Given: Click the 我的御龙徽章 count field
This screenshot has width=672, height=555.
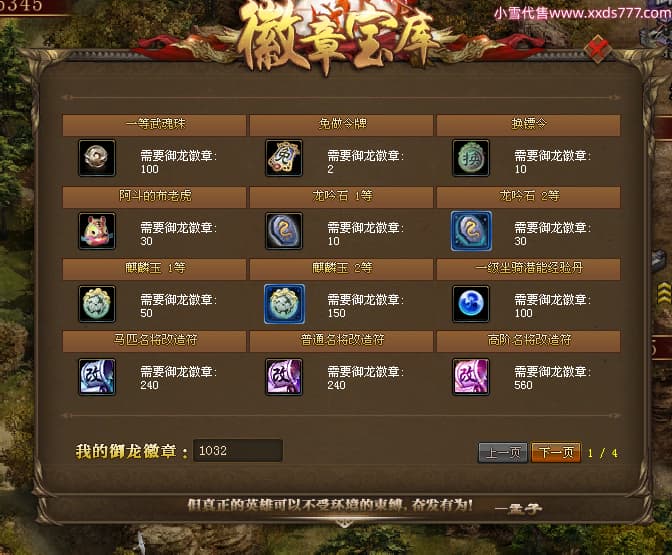Looking at the screenshot, I should click(x=237, y=450).
